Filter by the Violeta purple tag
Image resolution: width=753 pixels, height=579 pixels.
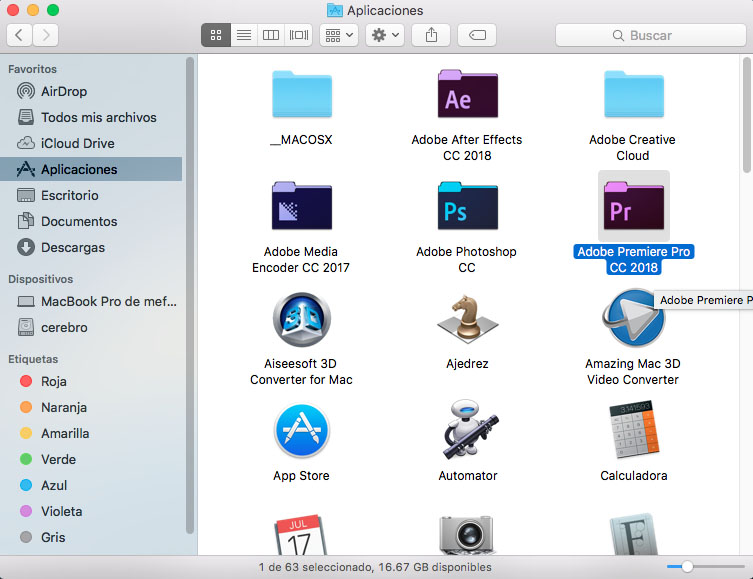tap(91, 511)
